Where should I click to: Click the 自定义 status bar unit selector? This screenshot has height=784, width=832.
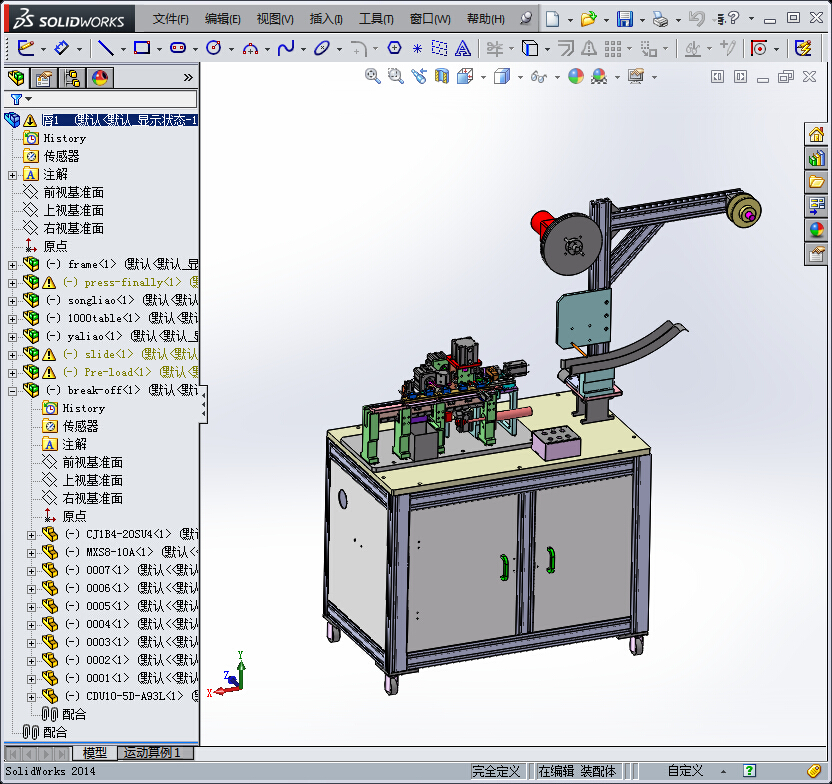click(685, 771)
